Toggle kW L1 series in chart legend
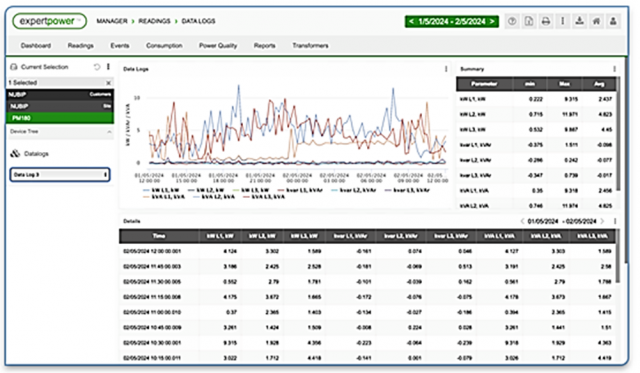This screenshot has height=373, width=640. pos(161,191)
